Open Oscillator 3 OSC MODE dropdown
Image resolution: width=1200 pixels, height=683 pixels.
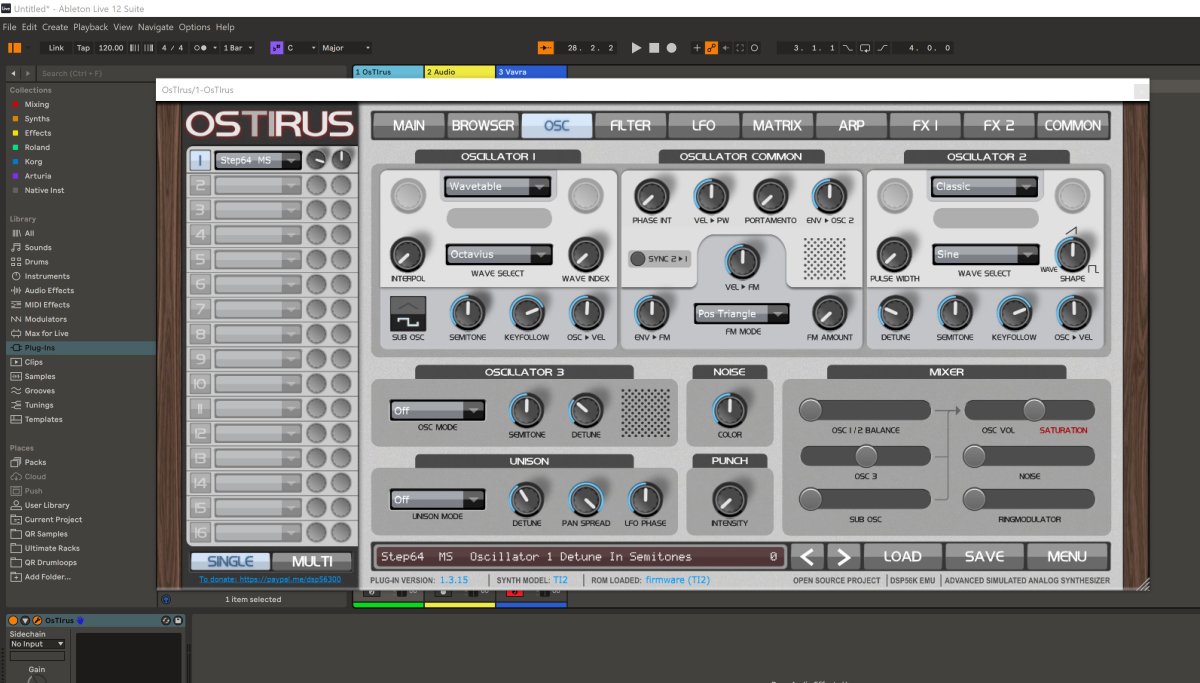(437, 410)
